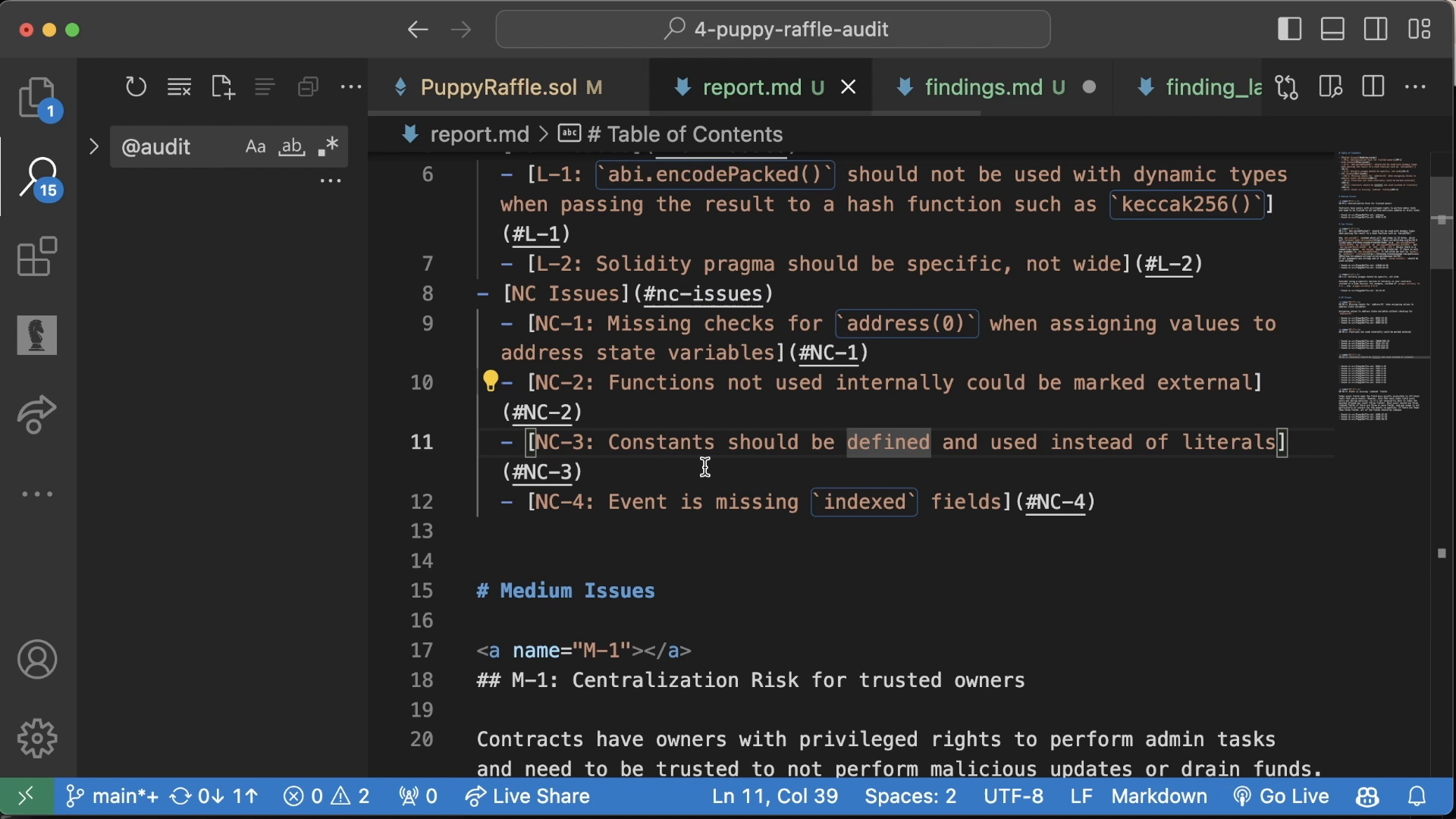The height and width of the screenshot is (819, 1456).
Task: Open the command center 4-puppy-raffle-audit
Action: (773, 30)
